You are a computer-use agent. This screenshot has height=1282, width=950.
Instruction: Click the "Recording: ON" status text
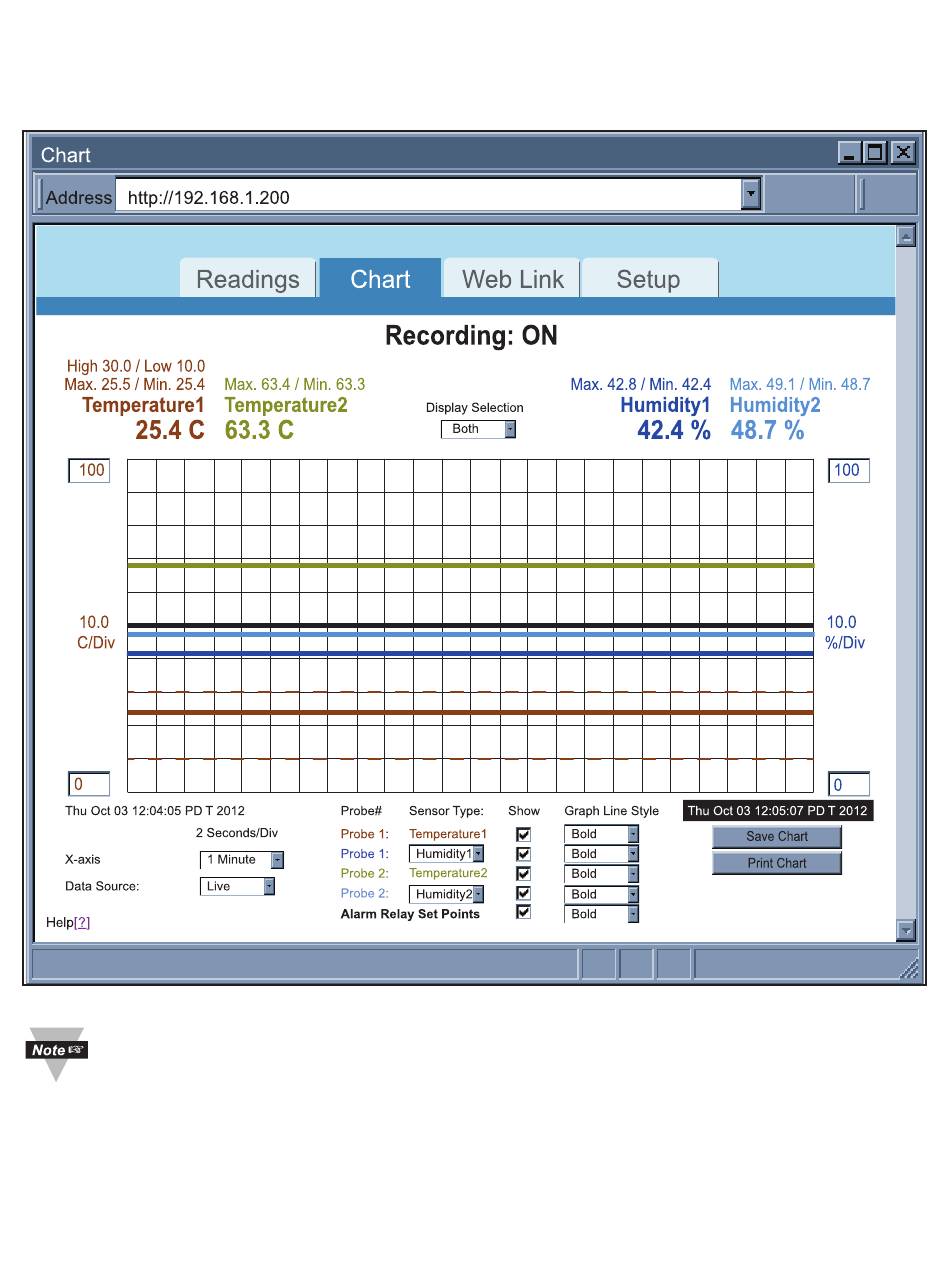click(x=472, y=336)
